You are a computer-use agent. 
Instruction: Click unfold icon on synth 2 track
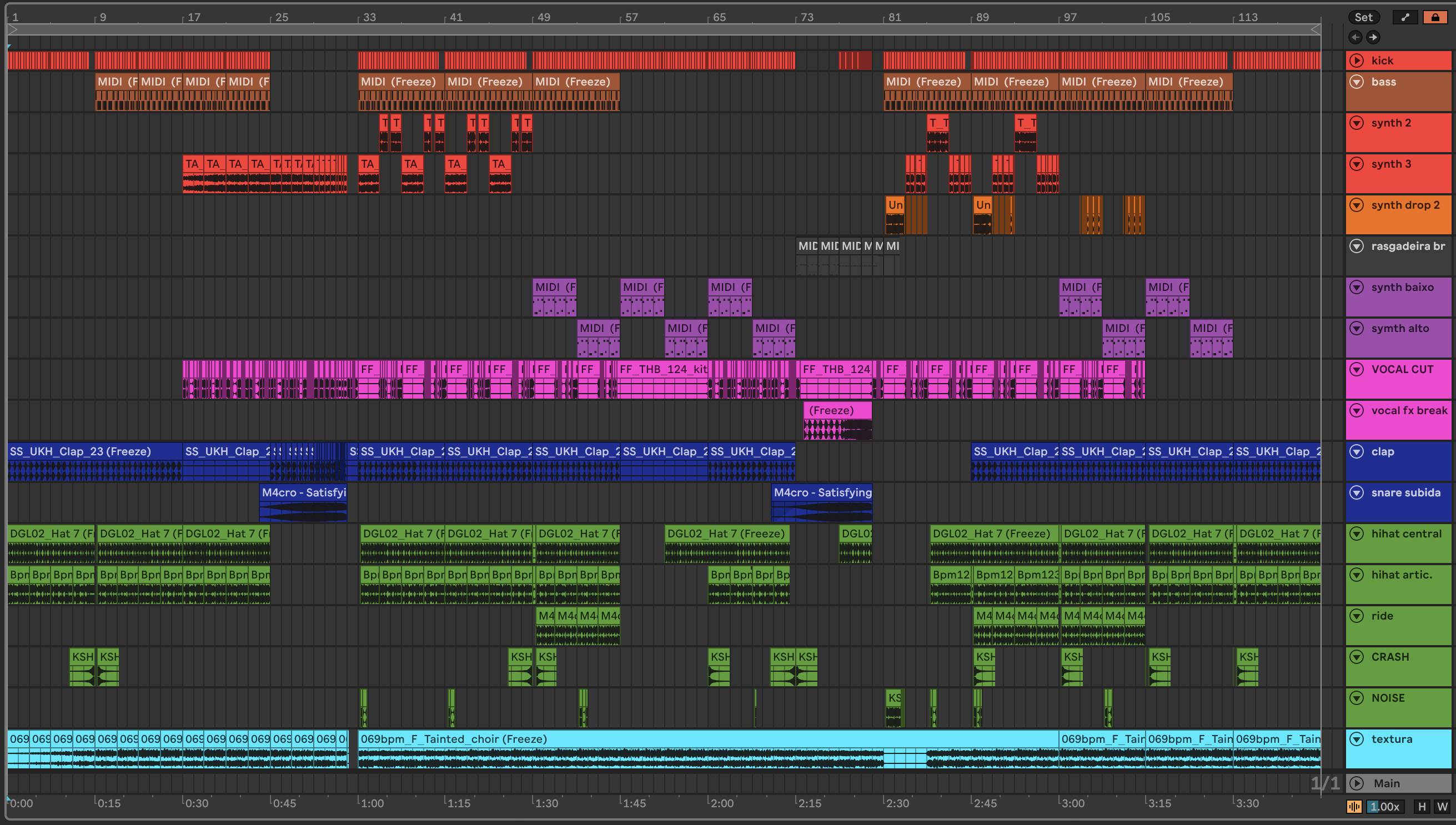(x=1356, y=123)
